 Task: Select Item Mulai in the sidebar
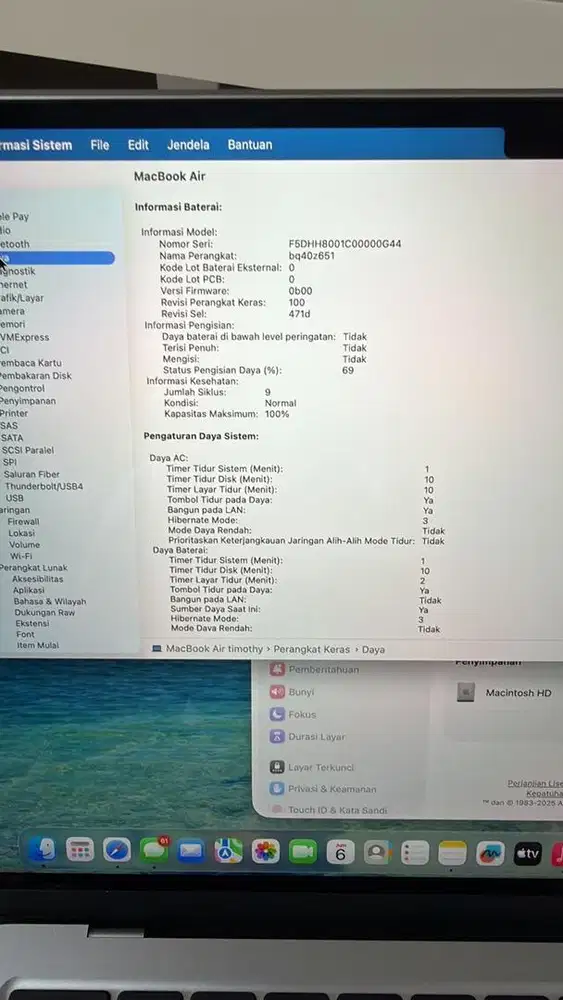[x=38, y=645]
